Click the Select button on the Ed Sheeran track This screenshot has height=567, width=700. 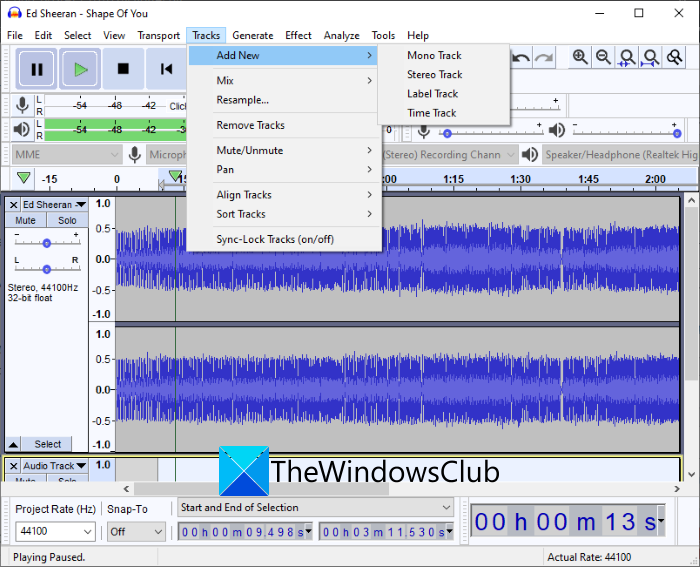[x=47, y=444]
